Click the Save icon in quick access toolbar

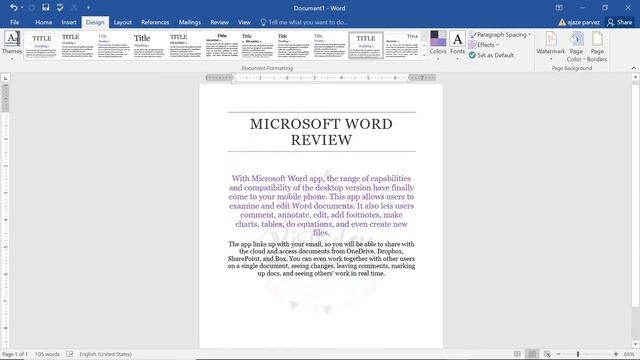pos(46,7)
